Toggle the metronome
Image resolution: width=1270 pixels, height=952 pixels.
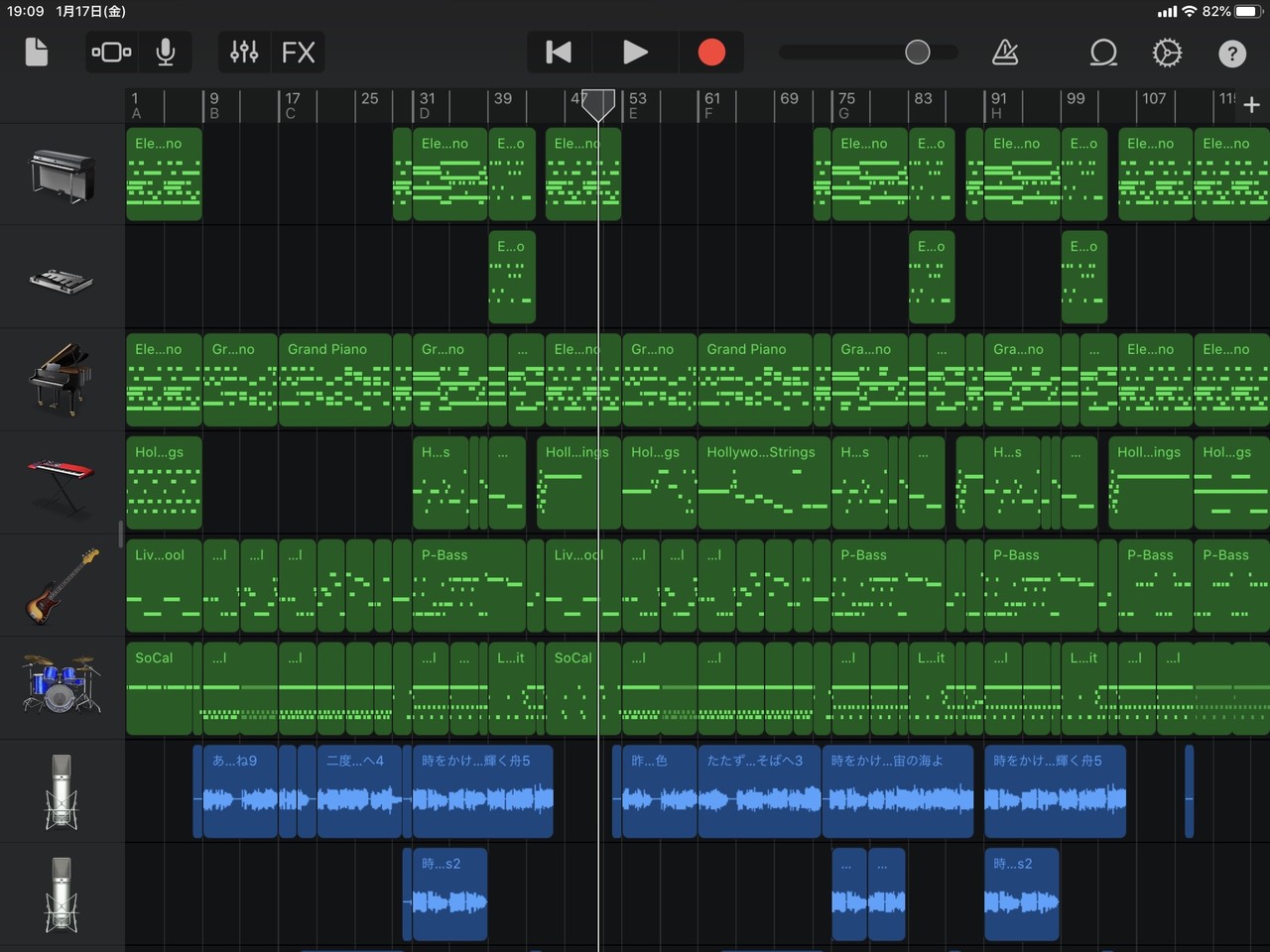click(x=1005, y=52)
